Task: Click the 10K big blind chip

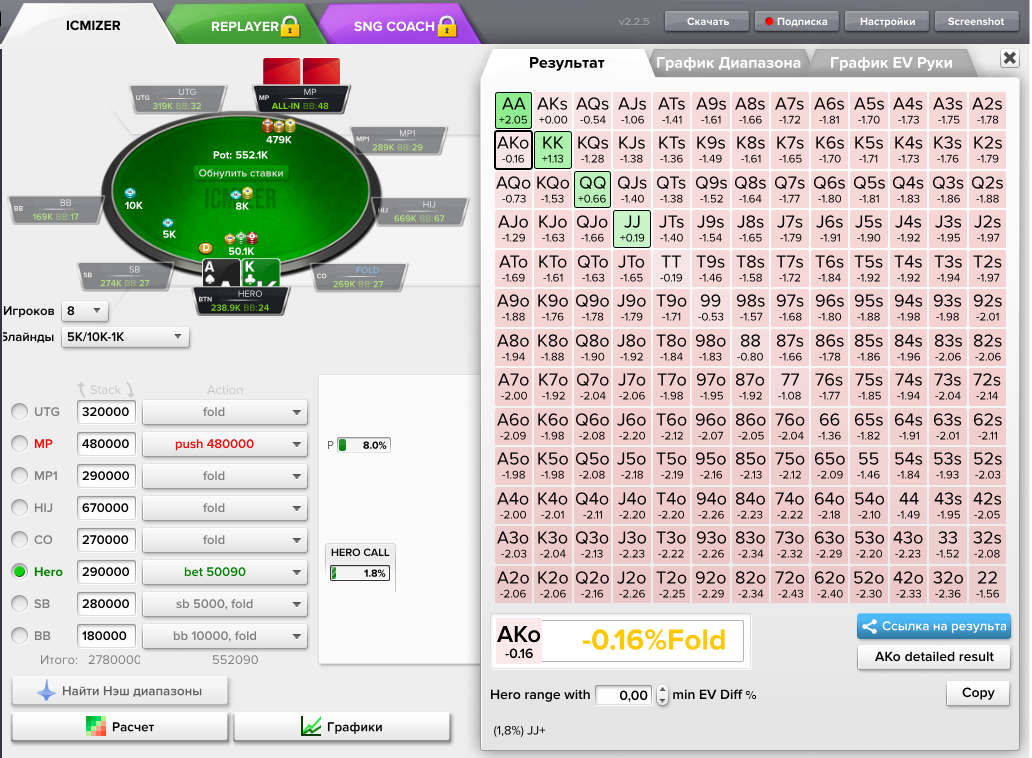Action: coord(130,193)
